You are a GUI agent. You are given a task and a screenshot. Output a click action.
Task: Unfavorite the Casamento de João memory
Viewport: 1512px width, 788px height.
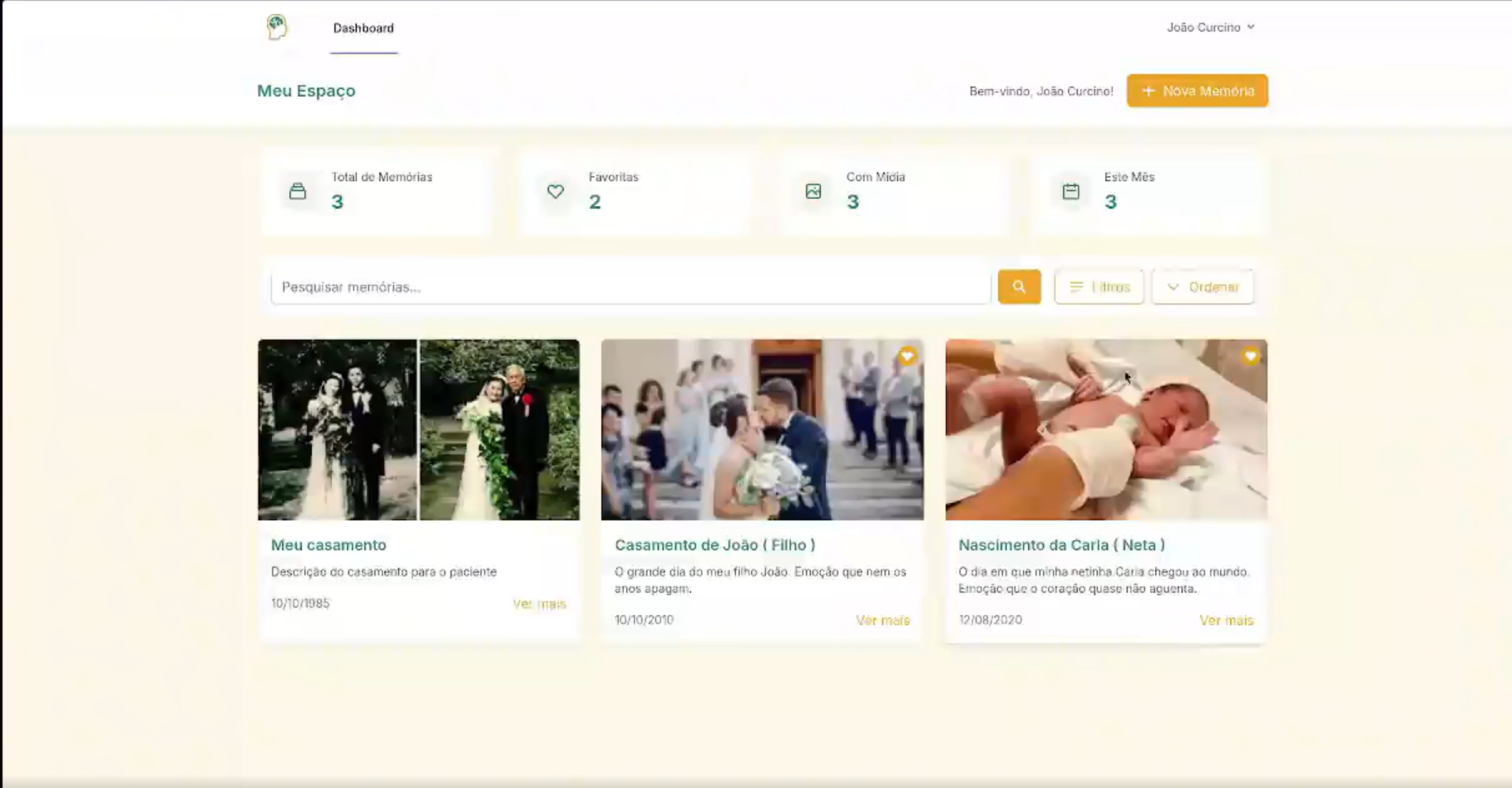(907, 356)
